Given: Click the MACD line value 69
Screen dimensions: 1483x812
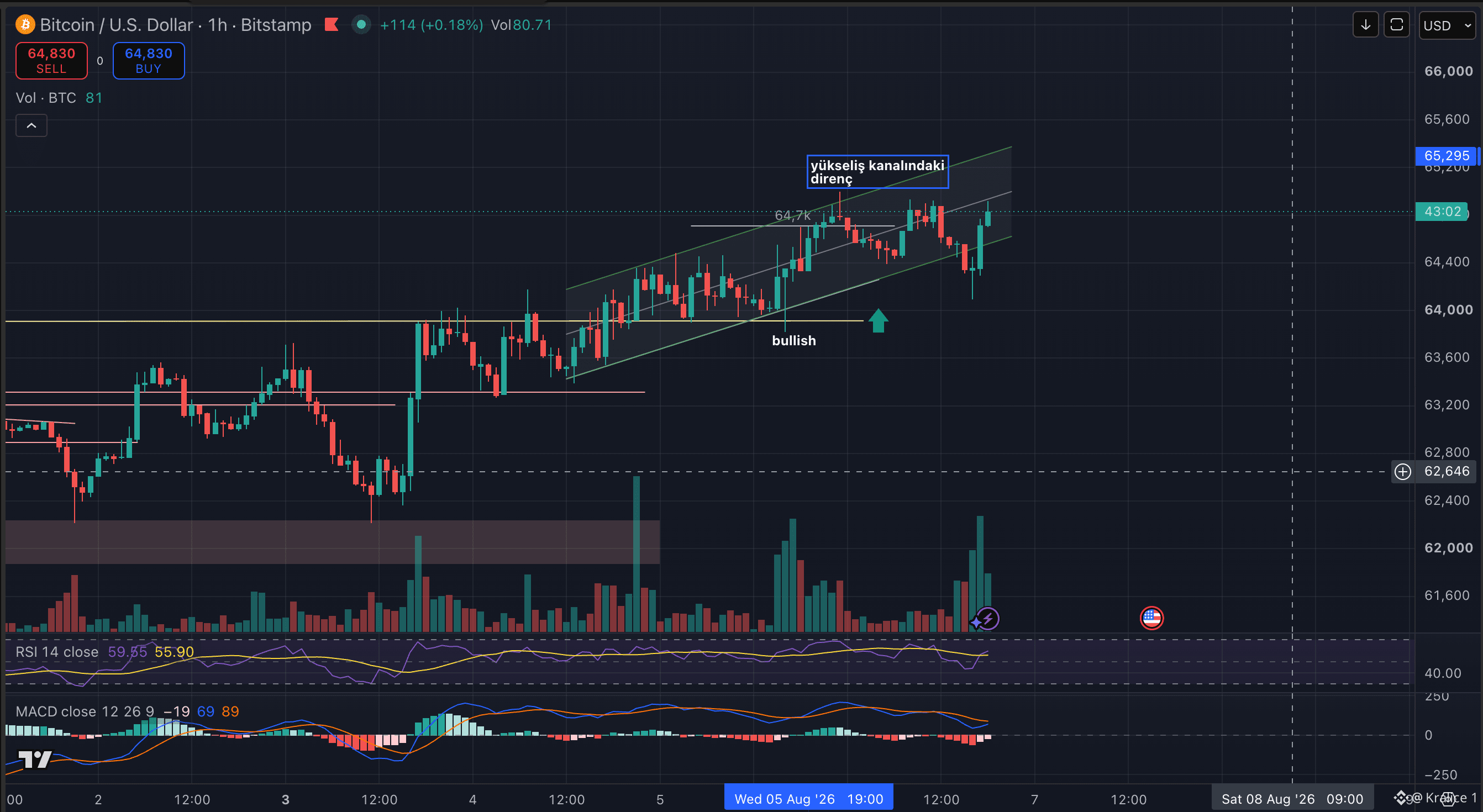Looking at the screenshot, I should [206, 711].
